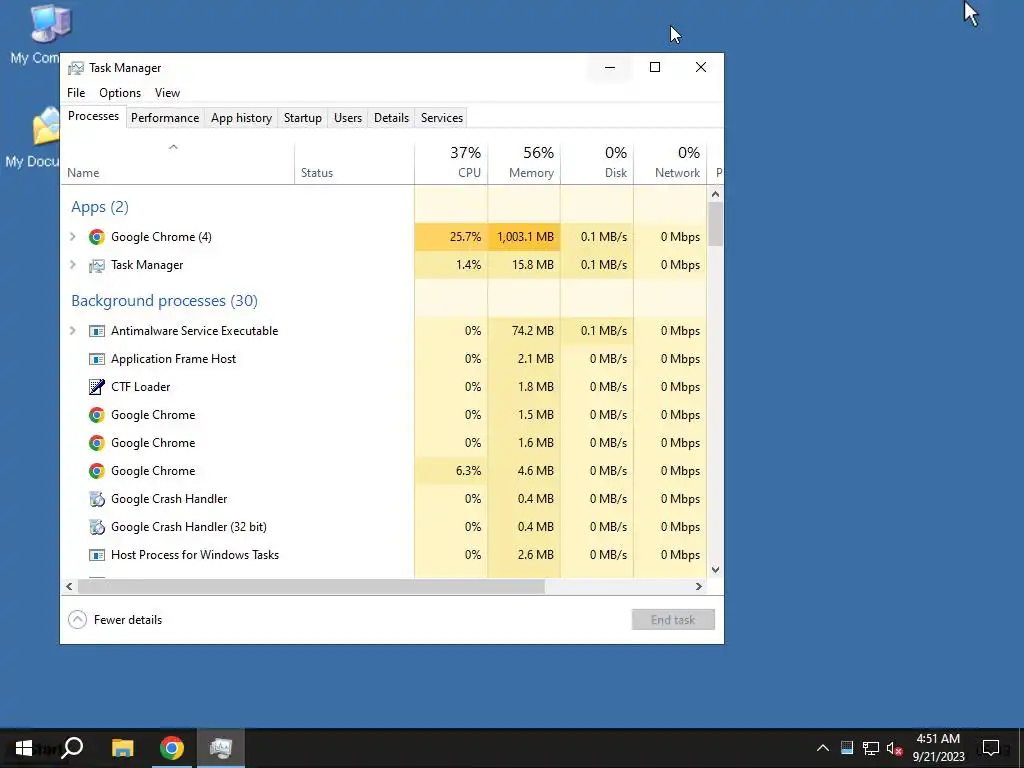Select Host Process for Windows Tasks name

pyautogui.click(x=195, y=555)
